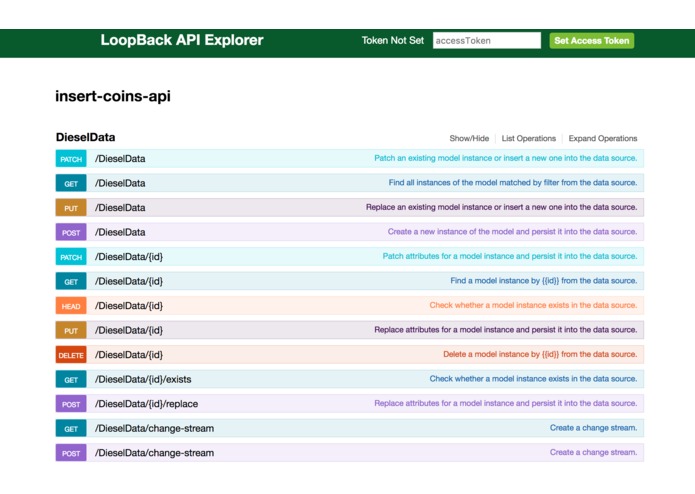Expand the POST /DieselData path link

pyautogui.click(x=120, y=232)
